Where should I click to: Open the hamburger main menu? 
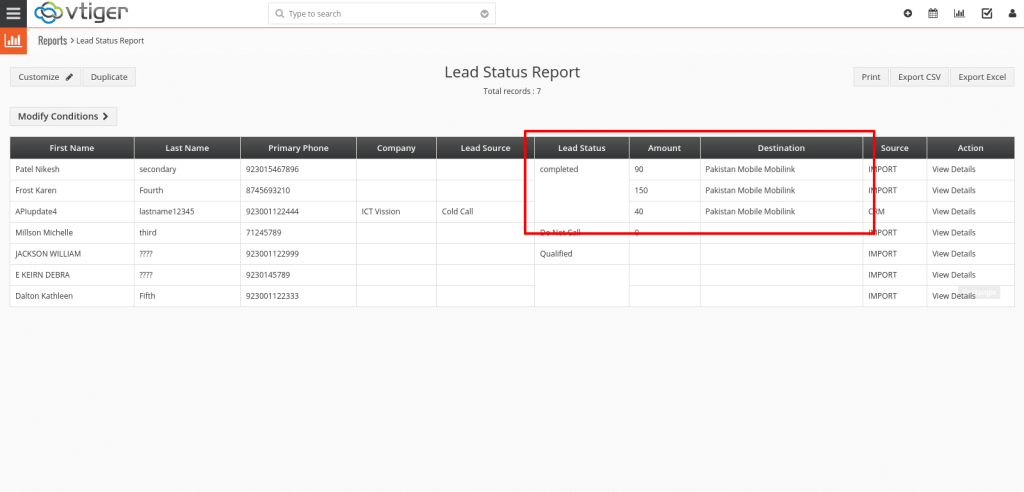[x=13, y=14]
